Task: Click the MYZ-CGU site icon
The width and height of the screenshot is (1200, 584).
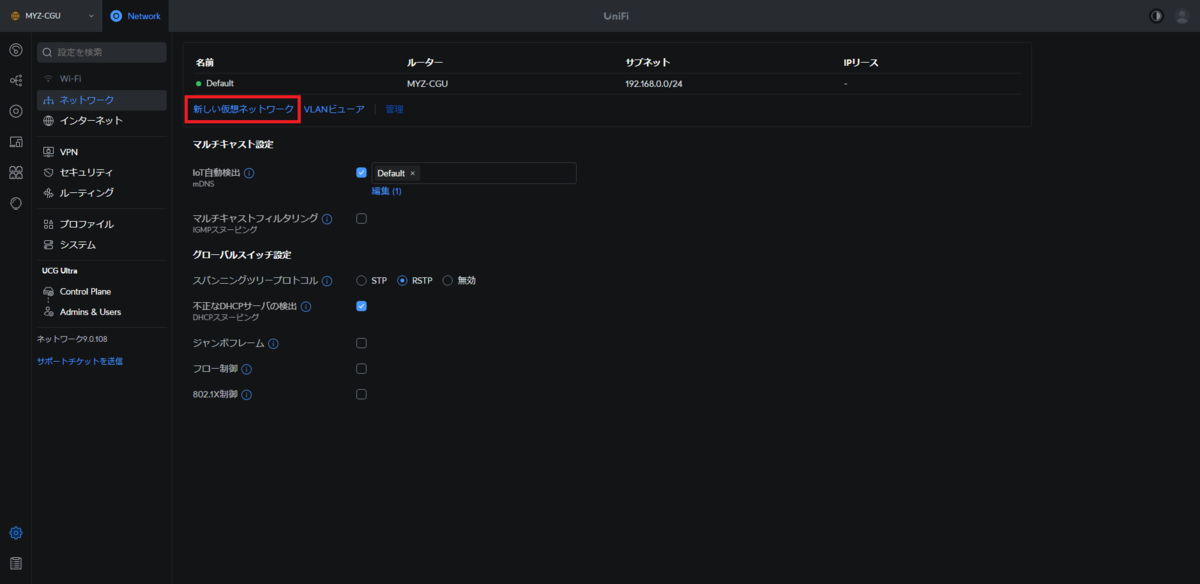Action: pos(14,16)
